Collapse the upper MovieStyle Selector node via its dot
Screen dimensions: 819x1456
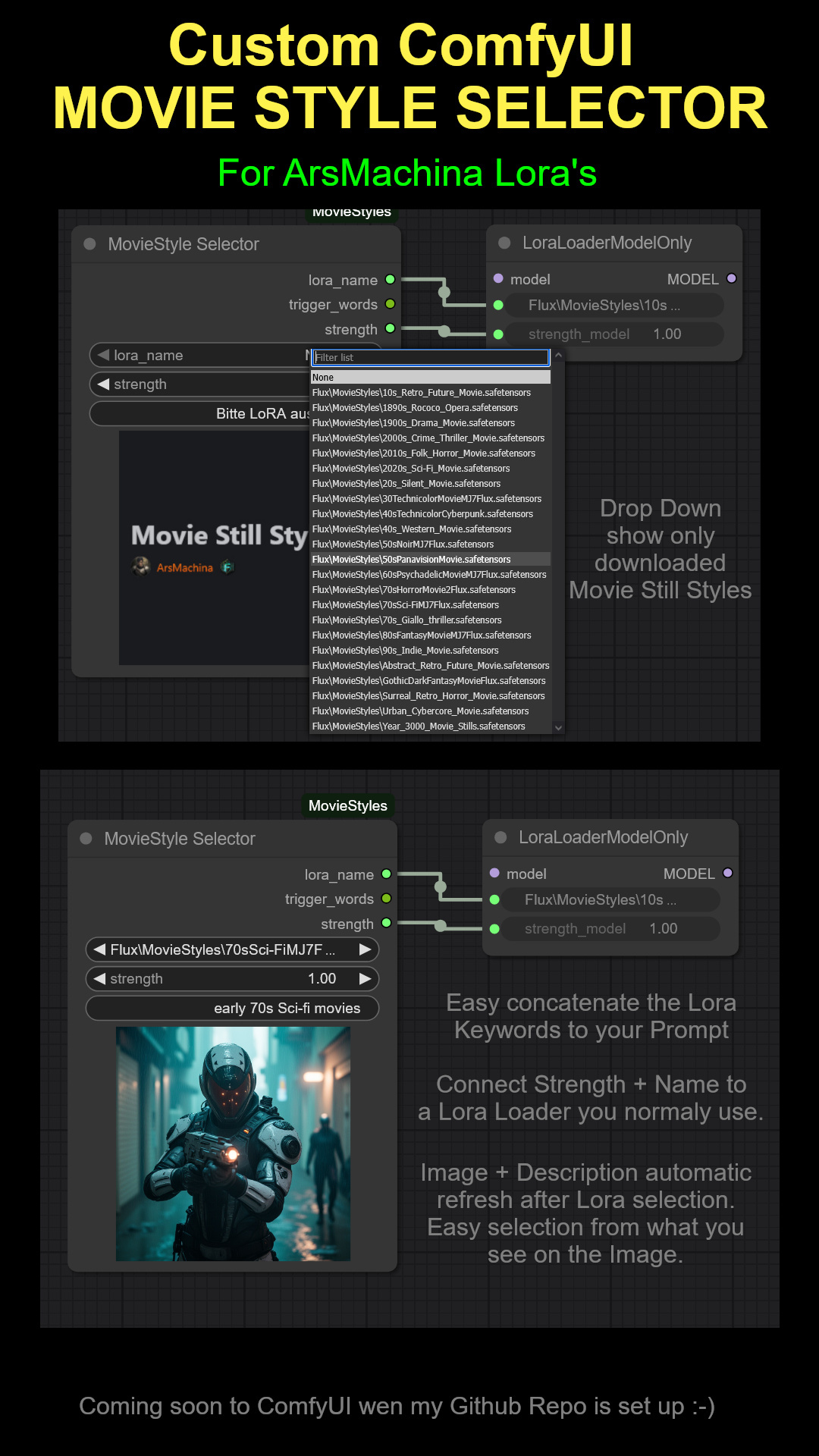tap(89, 244)
